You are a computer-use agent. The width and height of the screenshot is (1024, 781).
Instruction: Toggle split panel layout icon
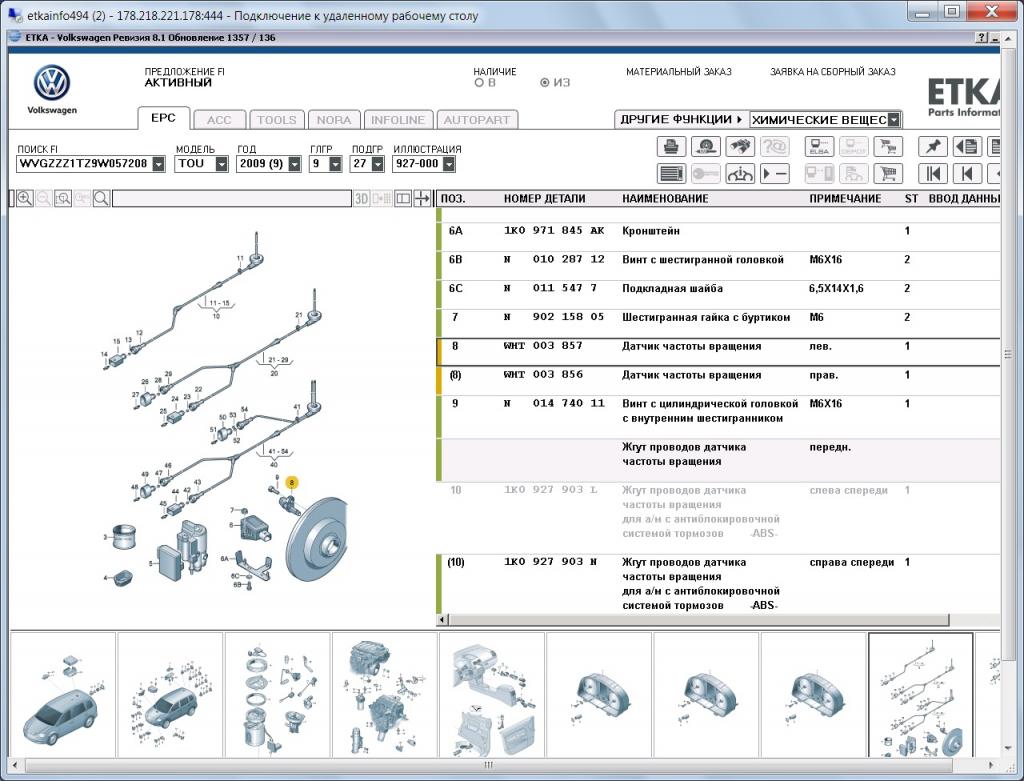pos(403,199)
